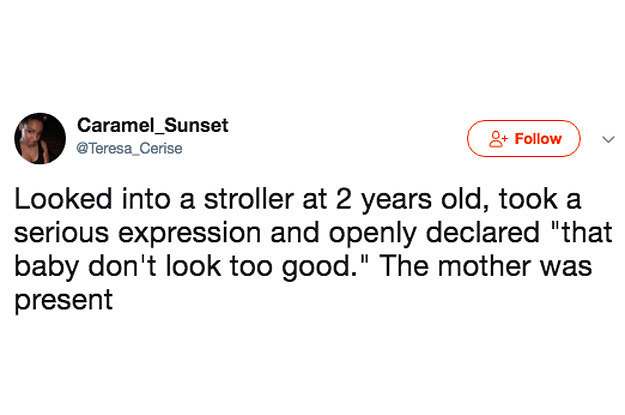This screenshot has width=625, height=415.
Task: Follow the Caramel_Sunset account
Action: pos(523,138)
